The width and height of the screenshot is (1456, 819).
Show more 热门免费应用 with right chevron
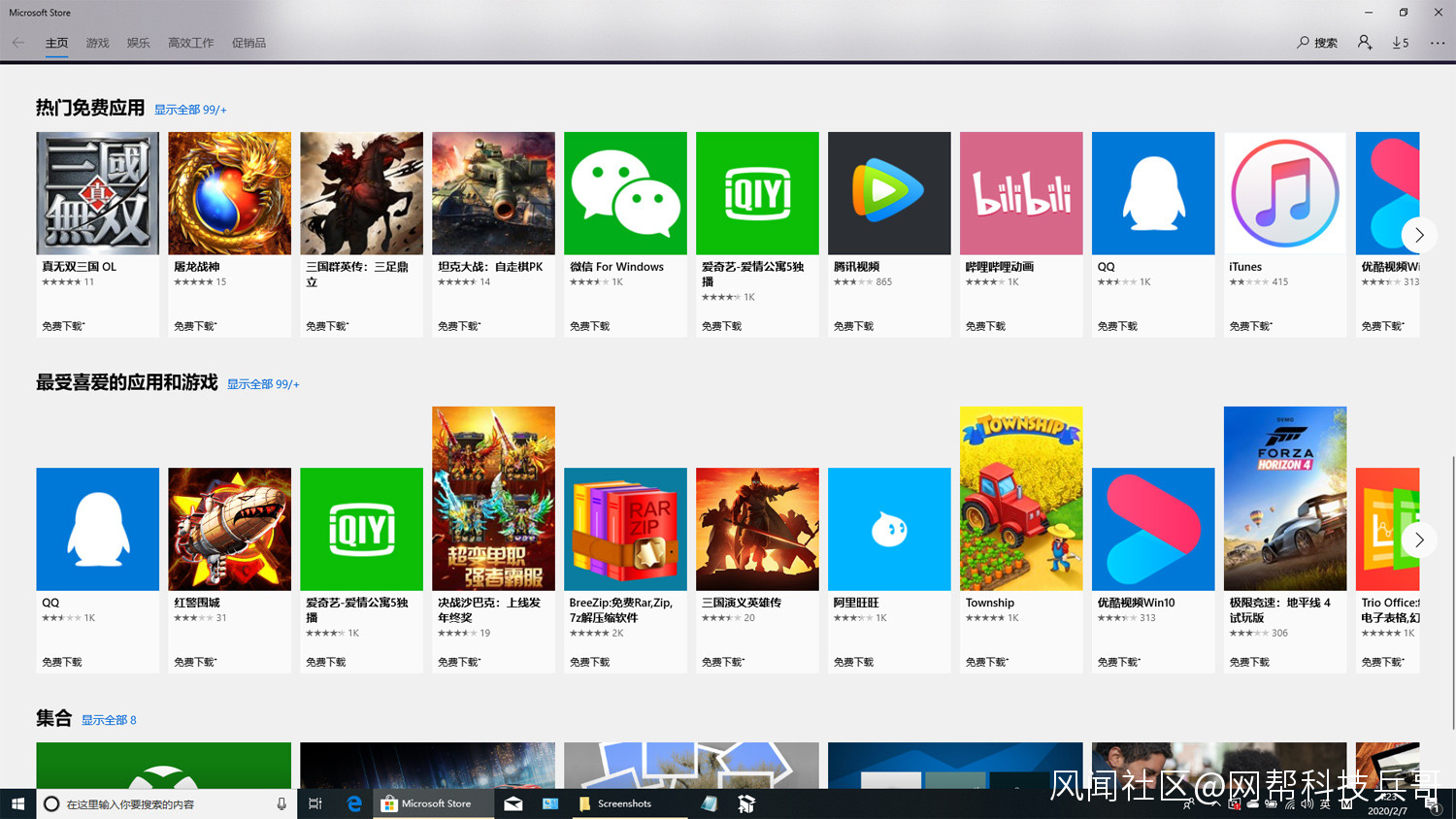[1419, 235]
